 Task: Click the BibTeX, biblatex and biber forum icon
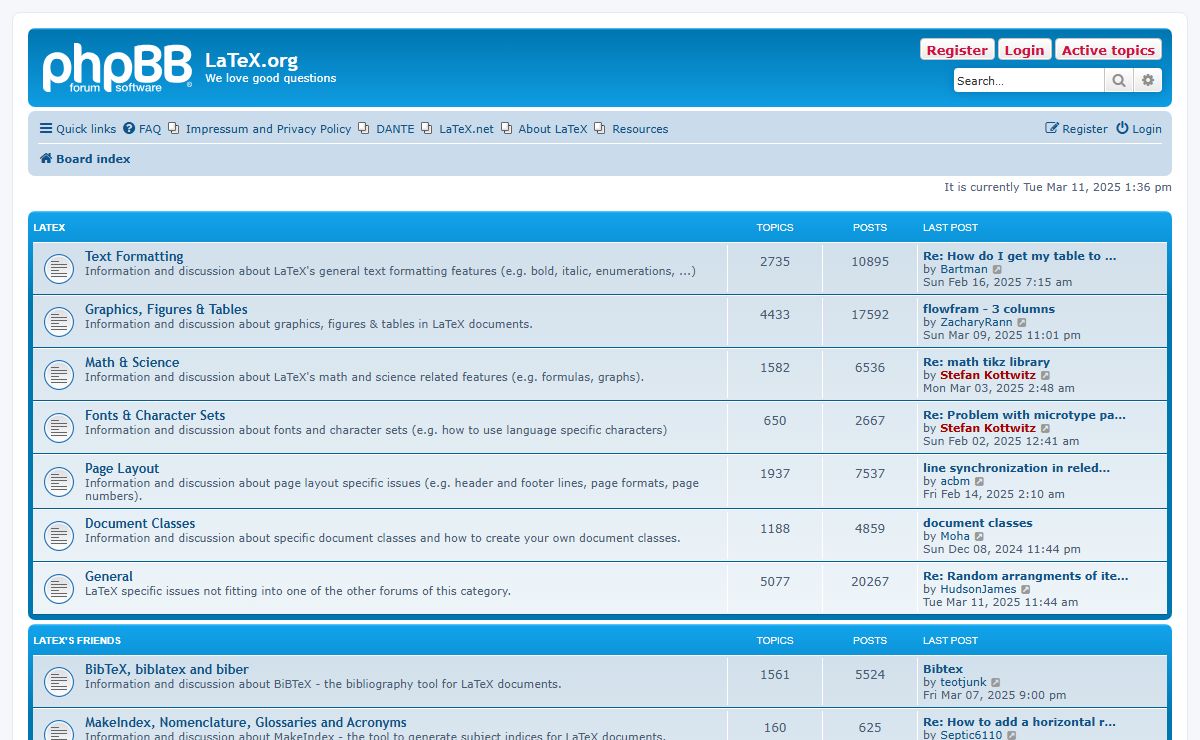tap(59, 681)
